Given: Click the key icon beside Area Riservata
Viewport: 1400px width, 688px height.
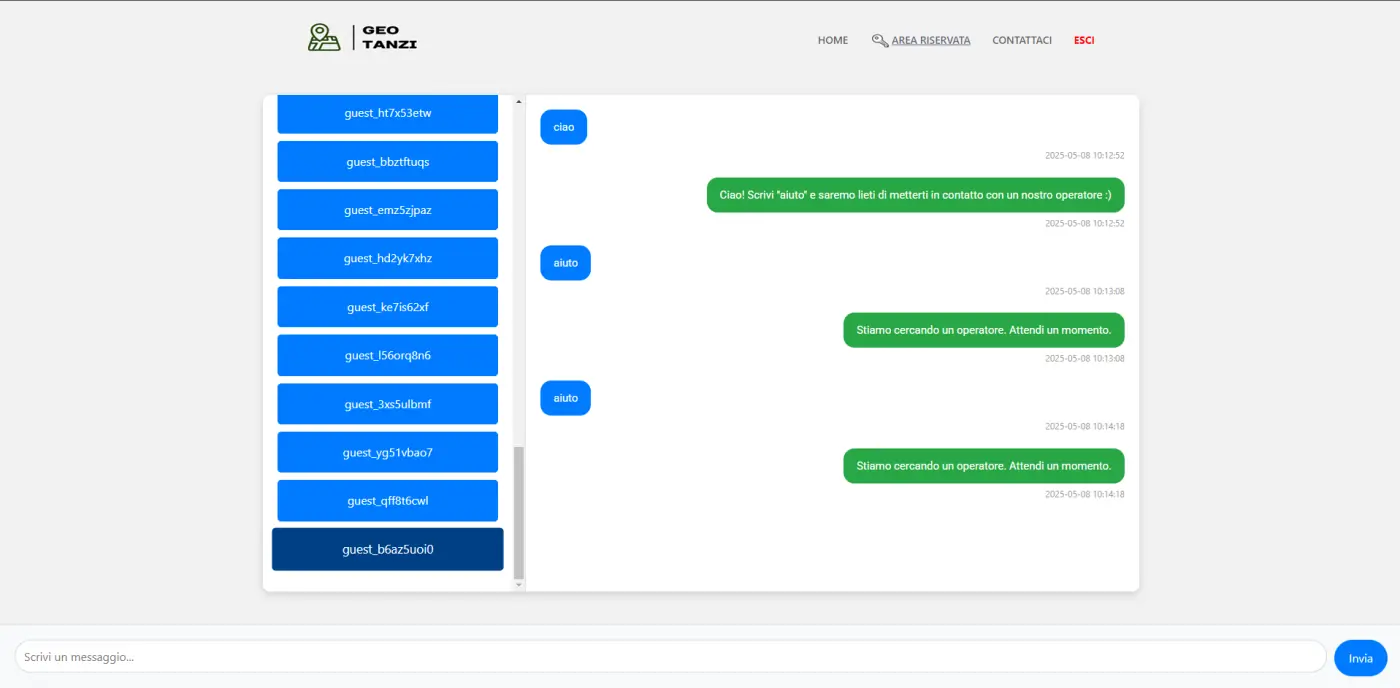Looking at the screenshot, I should 879,41.
